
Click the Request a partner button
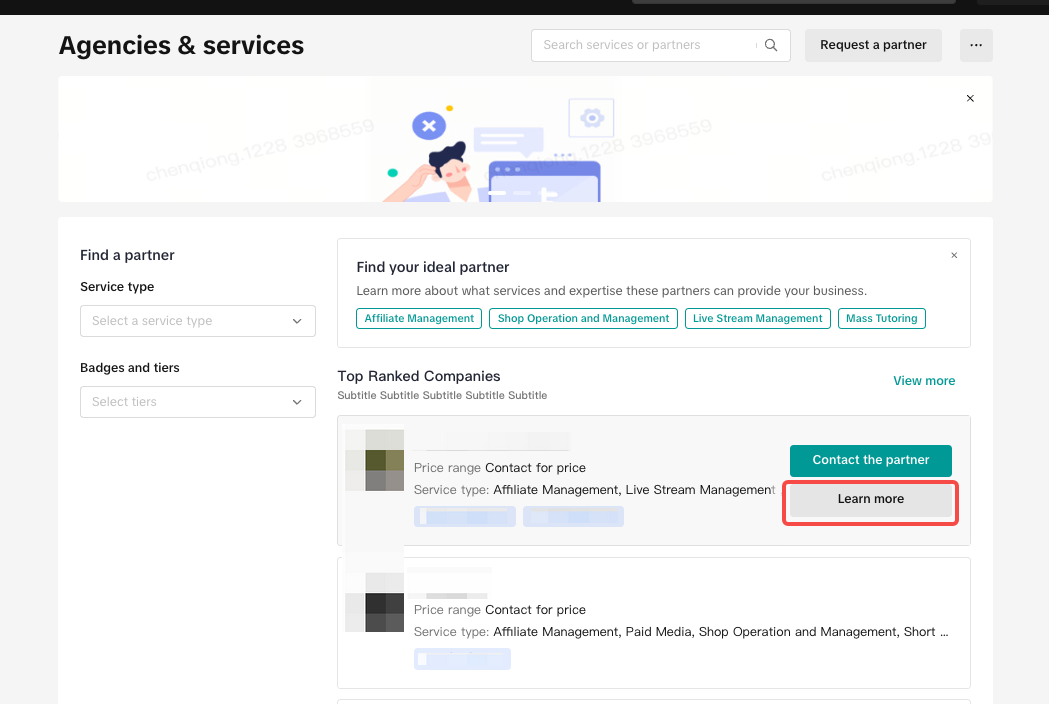[873, 45]
